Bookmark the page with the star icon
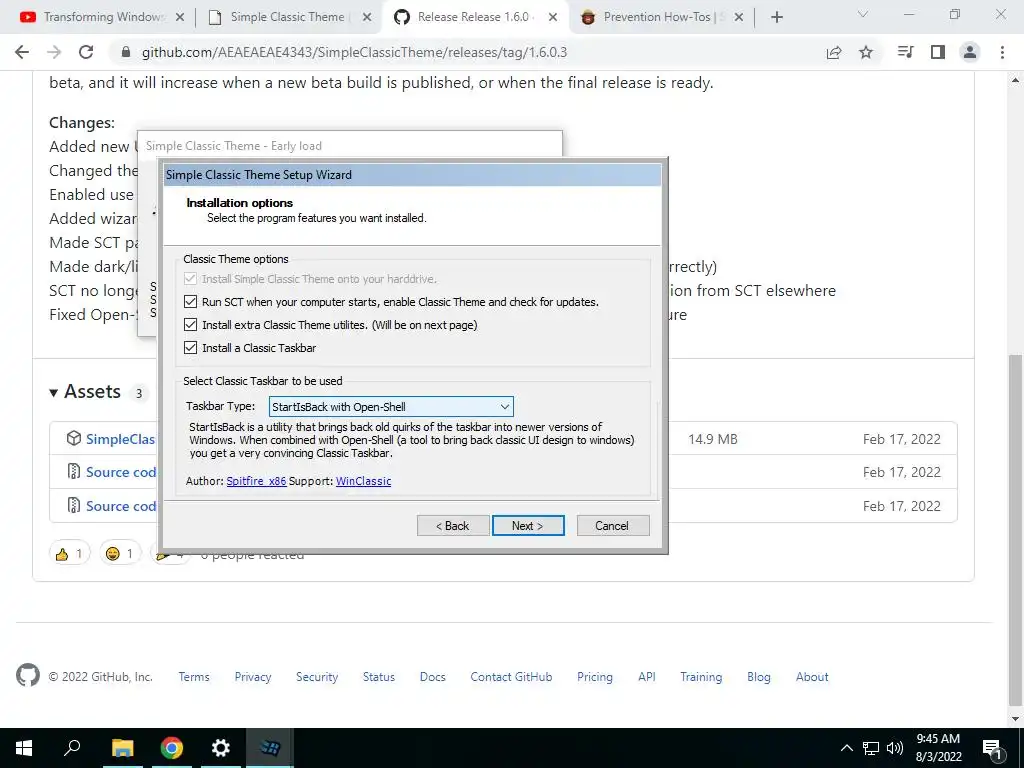The image size is (1024, 768). [866, 52]
